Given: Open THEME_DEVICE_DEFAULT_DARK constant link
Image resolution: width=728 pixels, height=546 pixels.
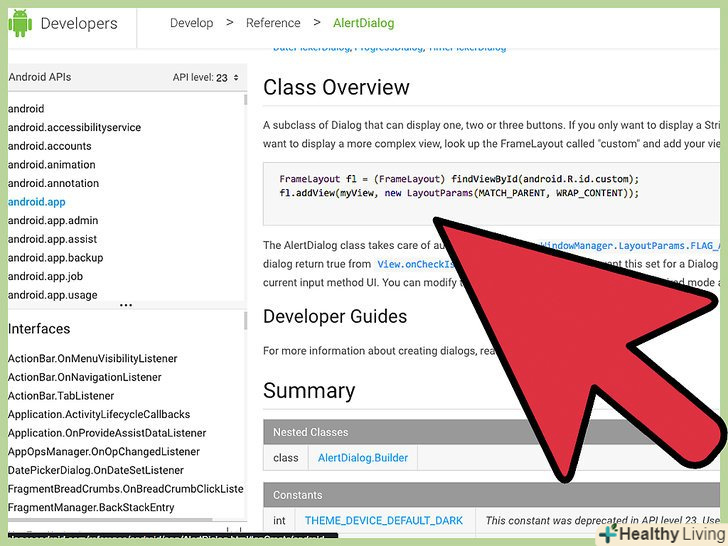Looking at the screenshot, I should [384, 520].
